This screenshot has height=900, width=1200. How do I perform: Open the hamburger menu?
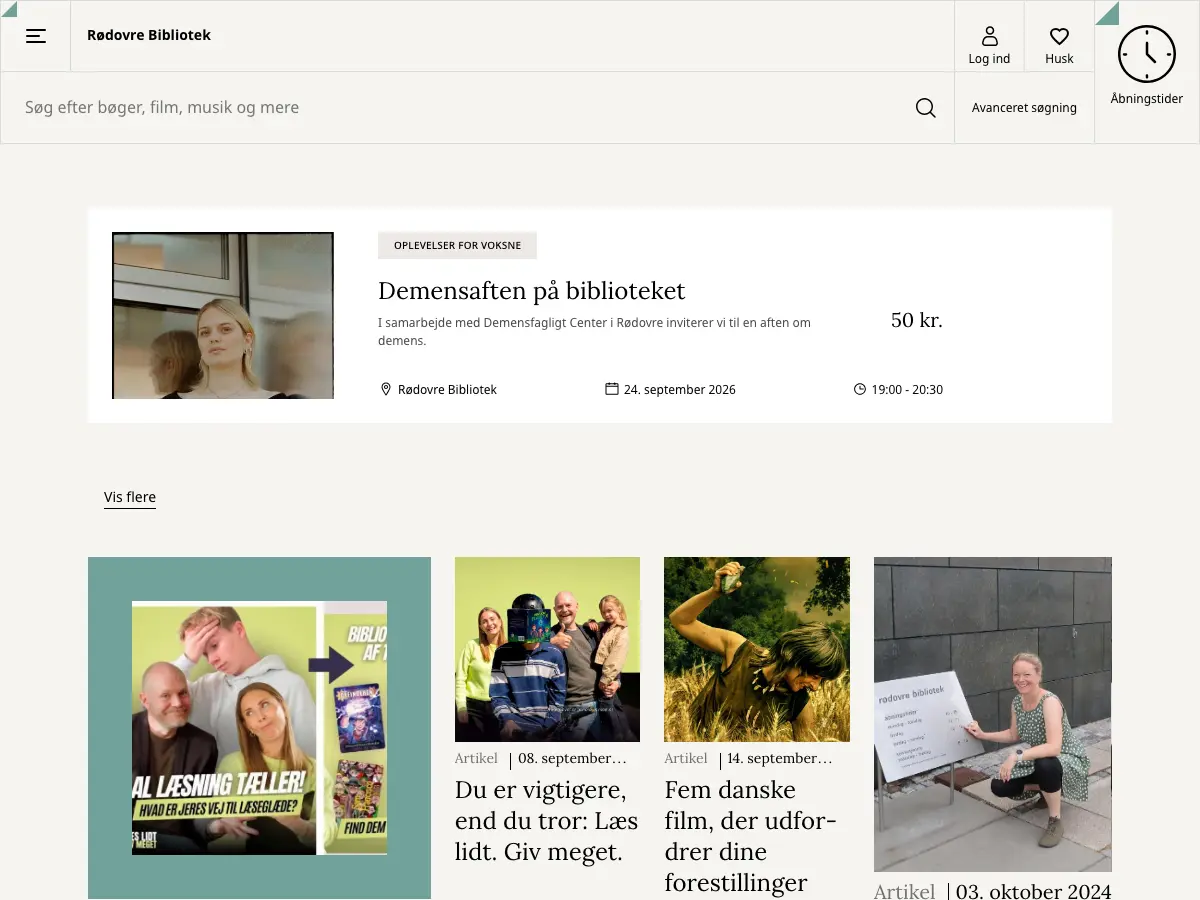click(36, 36)
